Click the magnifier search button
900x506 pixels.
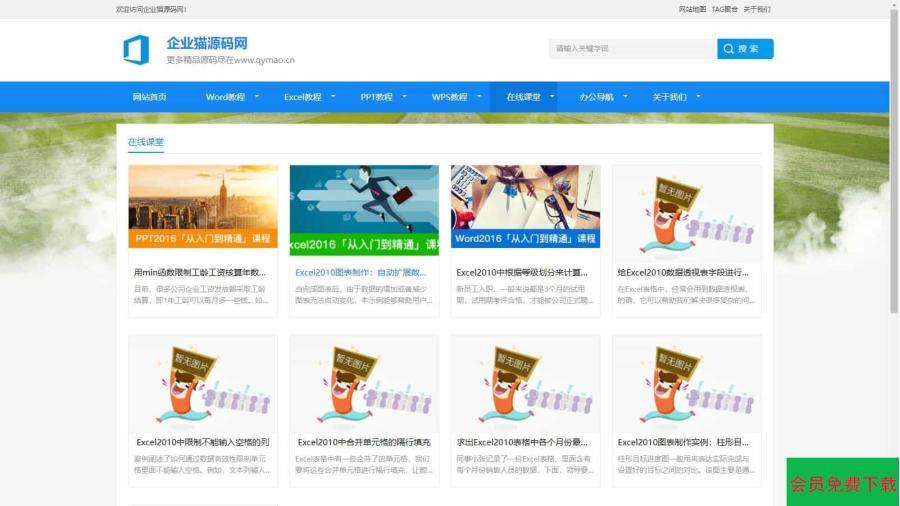pyautogui.click(x=745, y=49)
